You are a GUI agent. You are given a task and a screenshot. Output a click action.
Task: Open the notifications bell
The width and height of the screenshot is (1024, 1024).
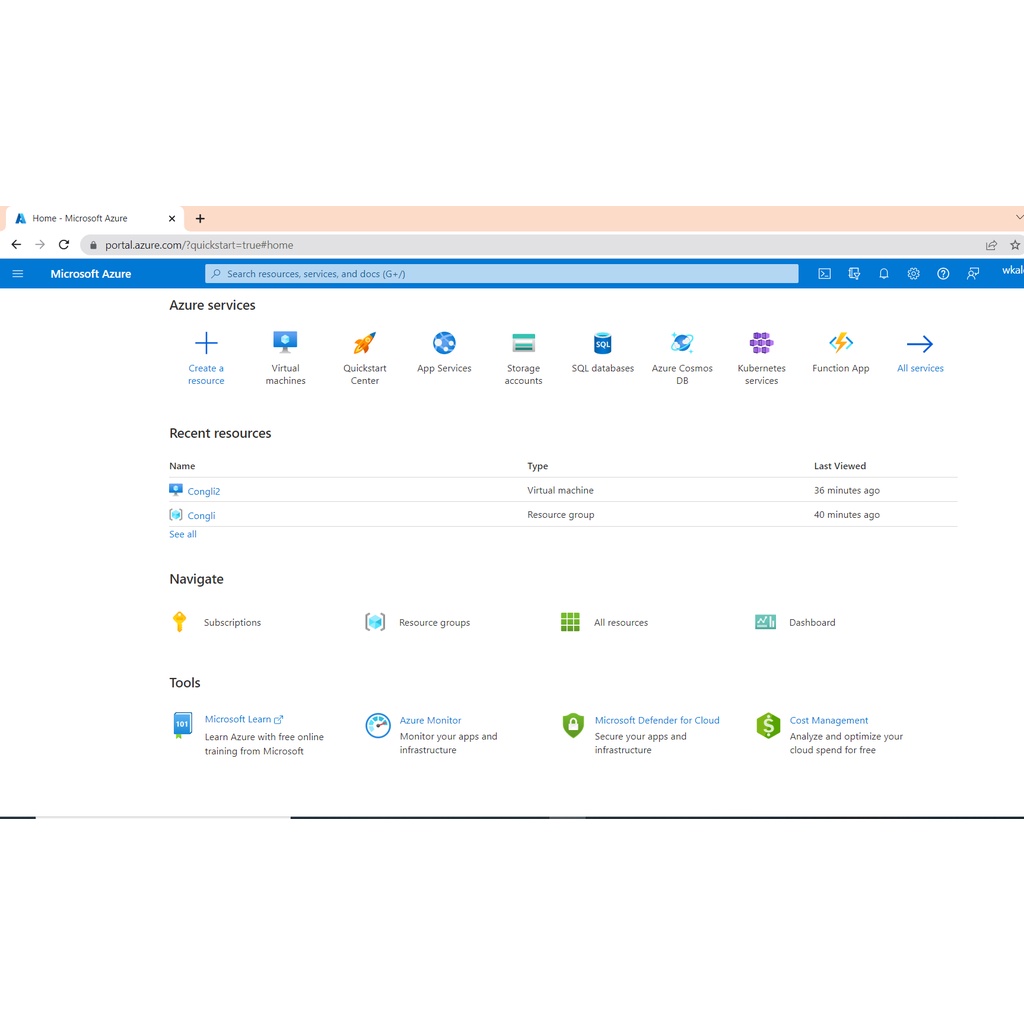883,274
